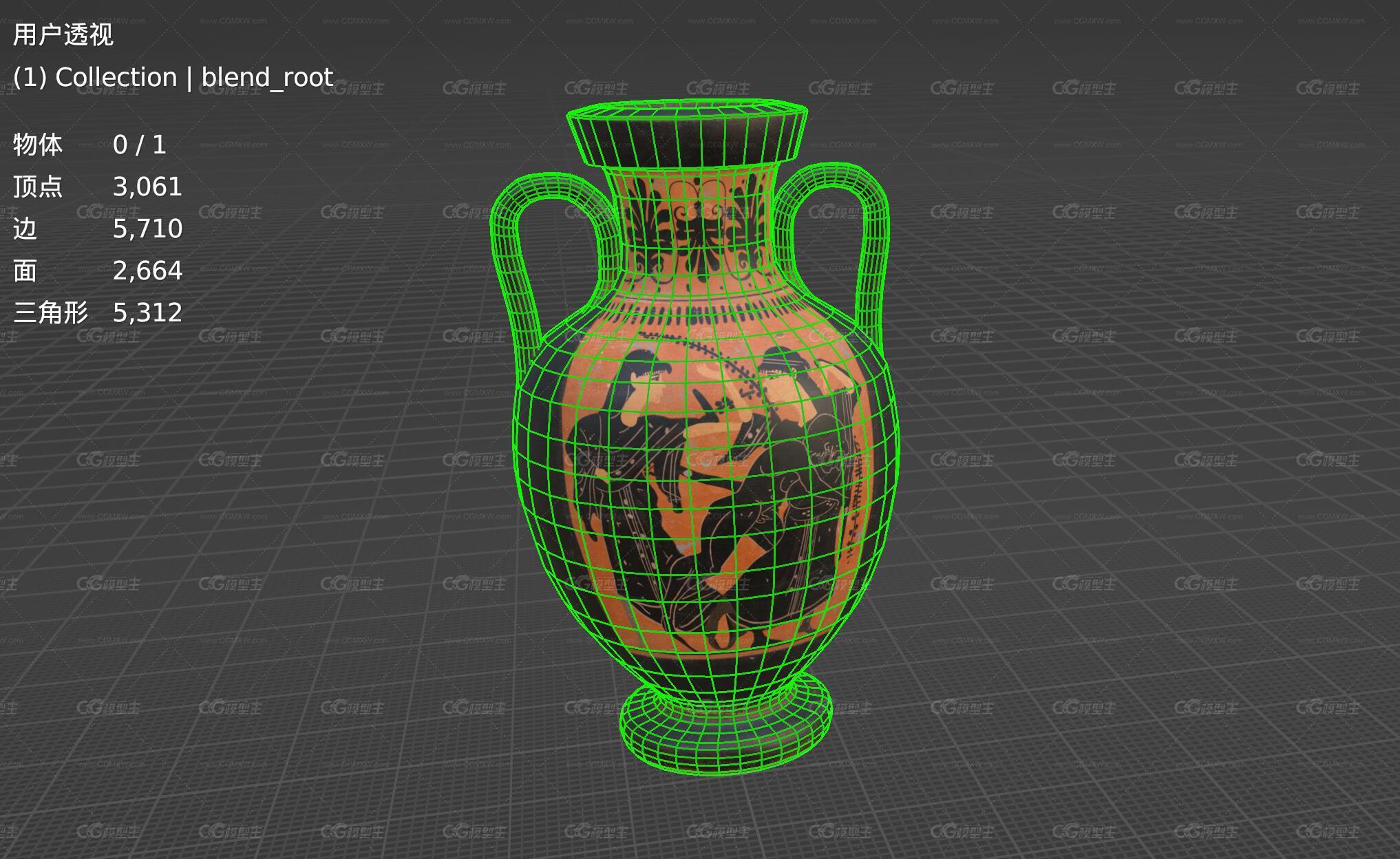Click the '物体' stats label
1400x859 pixels.
38,145
